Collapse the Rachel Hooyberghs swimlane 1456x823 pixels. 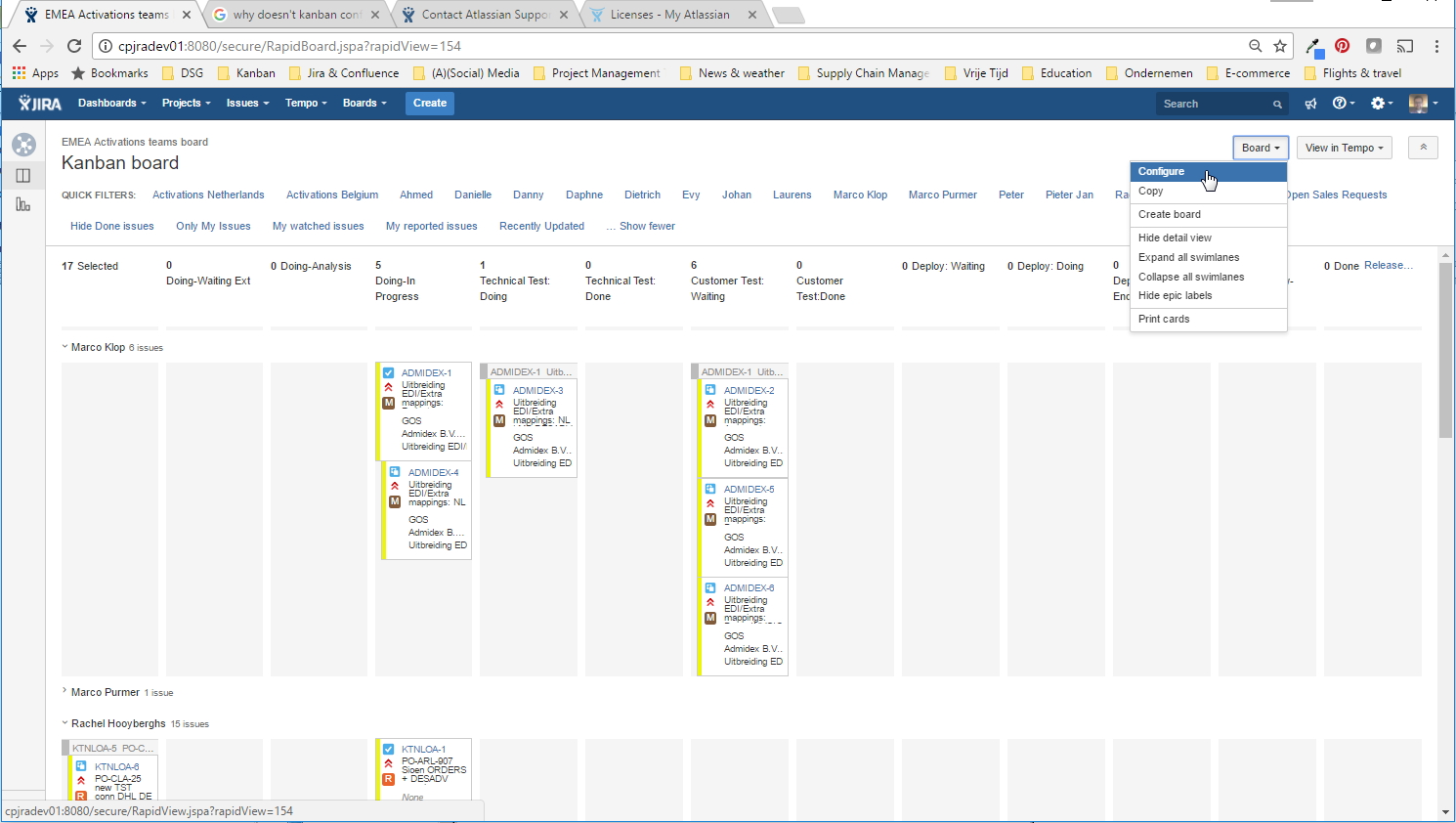click(65, 723)
